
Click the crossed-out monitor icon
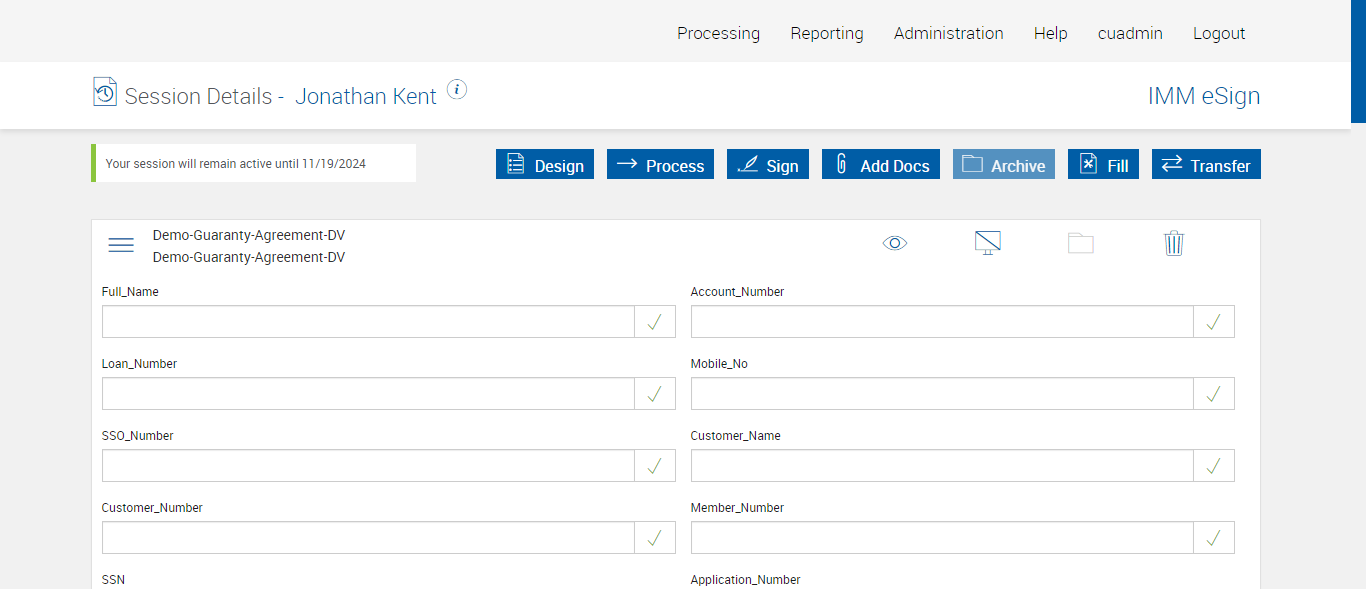(988, 243)
